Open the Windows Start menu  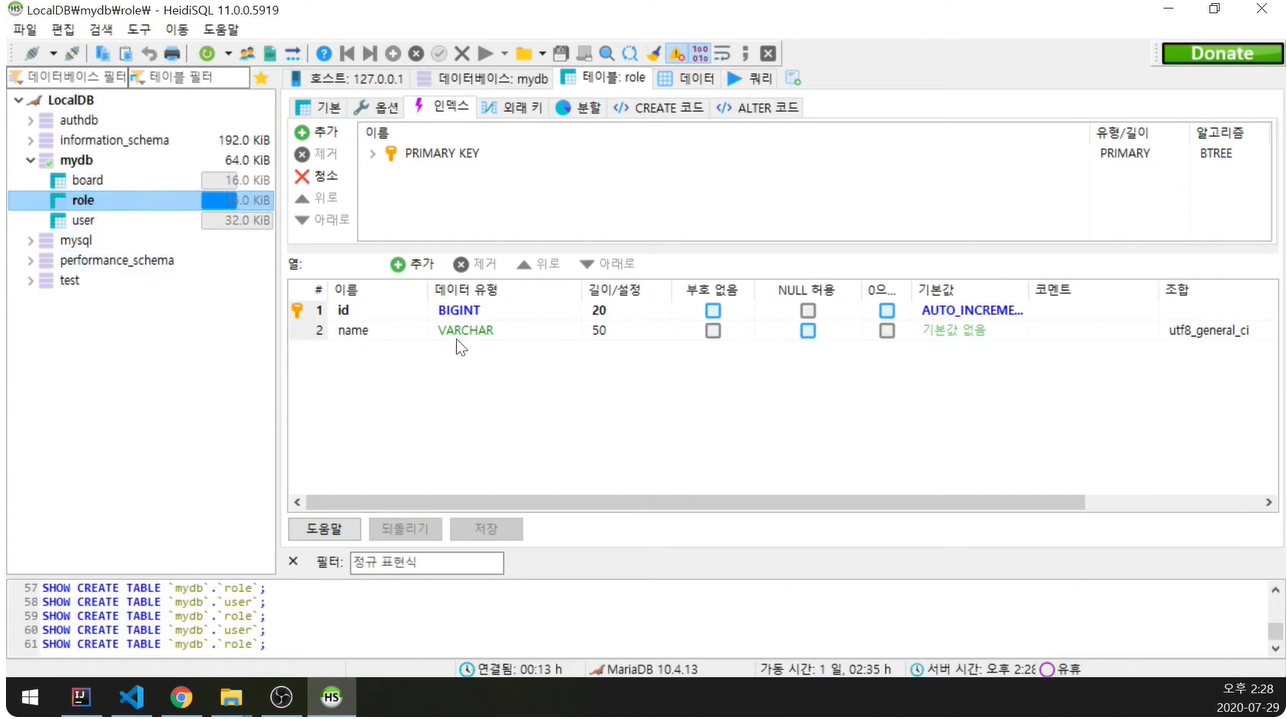click(x=30, y=697)
